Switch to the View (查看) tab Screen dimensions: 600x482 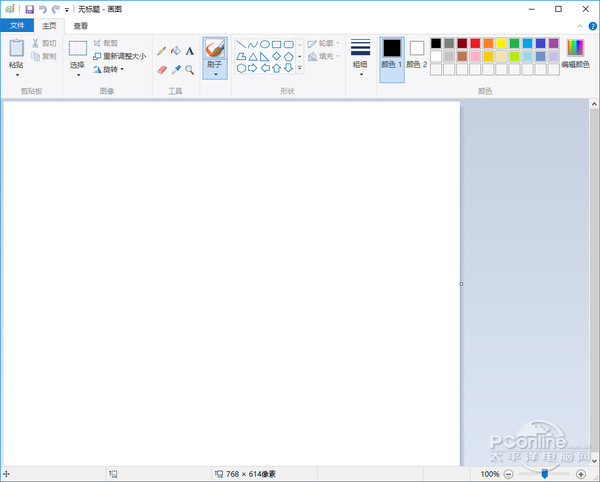[x=81, y=26]
